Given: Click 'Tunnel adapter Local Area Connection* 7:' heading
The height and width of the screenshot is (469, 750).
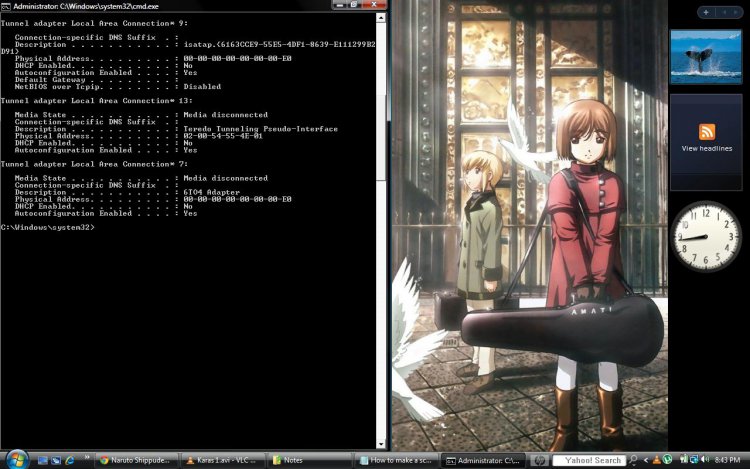Looking at the screenshot, I should [94, 164].
